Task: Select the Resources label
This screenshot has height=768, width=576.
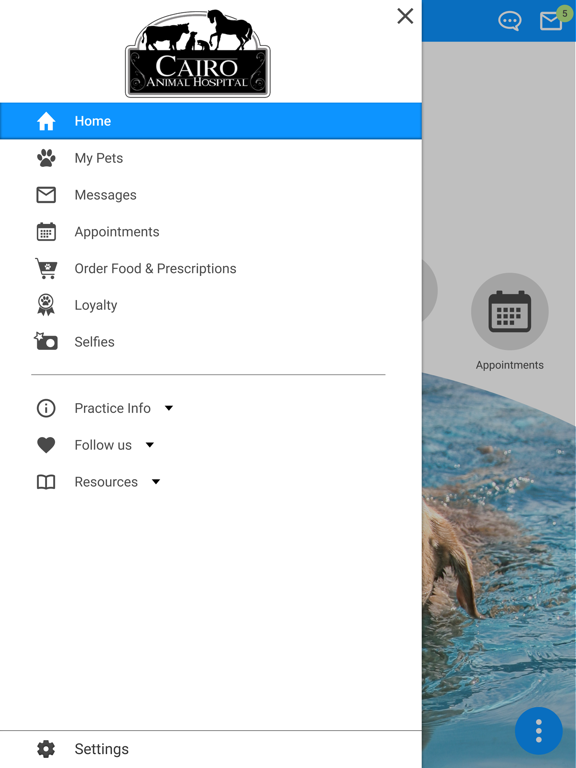Action: [x=106, y=482]
